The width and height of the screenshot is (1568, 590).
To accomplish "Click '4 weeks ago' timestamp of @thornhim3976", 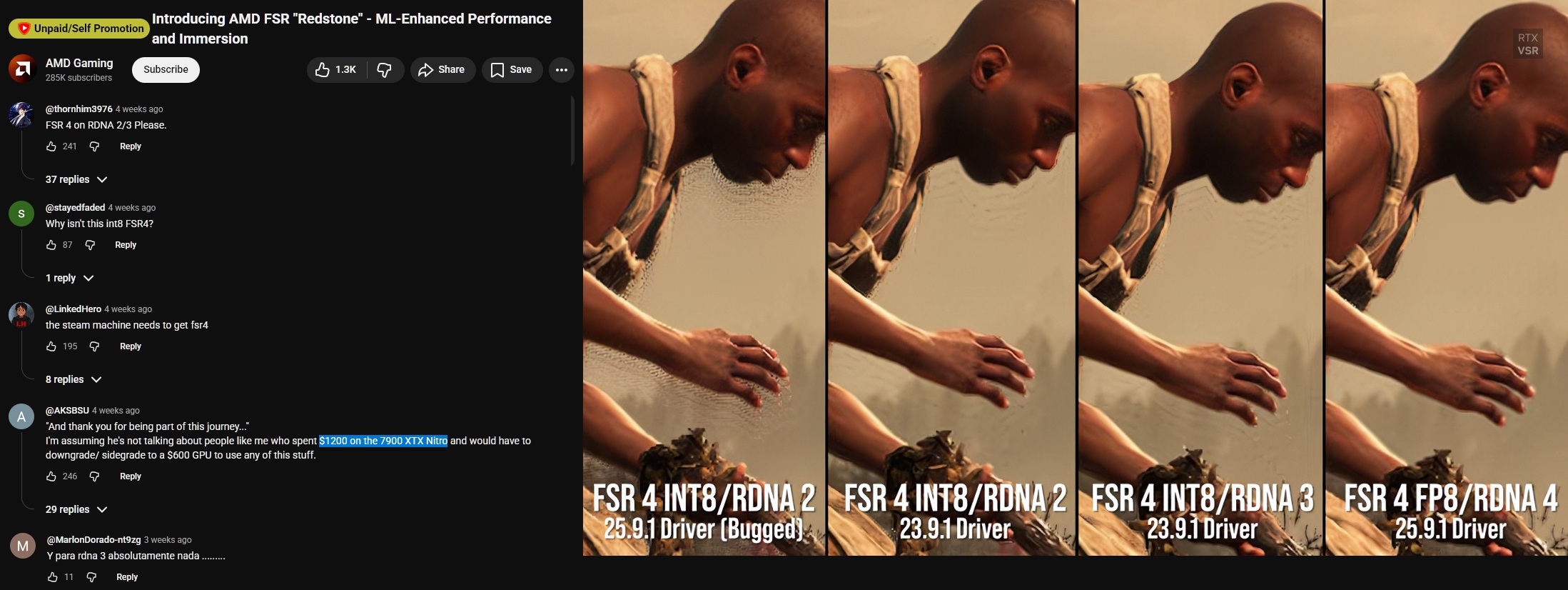I will tap(139, 109).
